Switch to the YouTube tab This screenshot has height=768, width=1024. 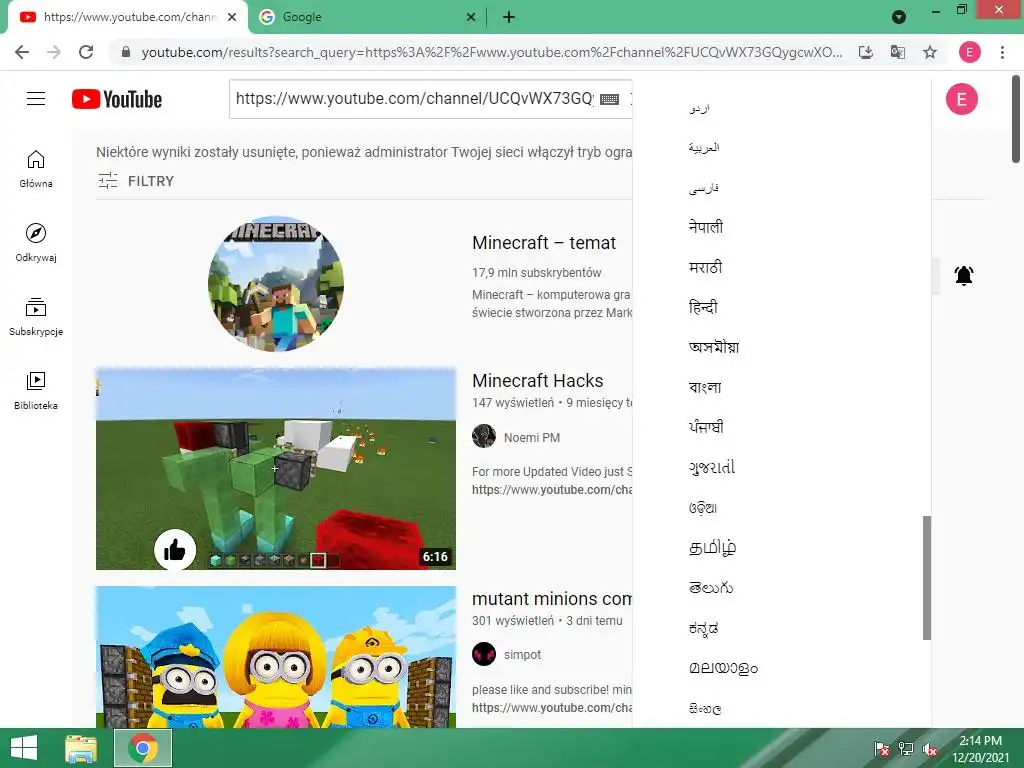click(x=128, y=17)
